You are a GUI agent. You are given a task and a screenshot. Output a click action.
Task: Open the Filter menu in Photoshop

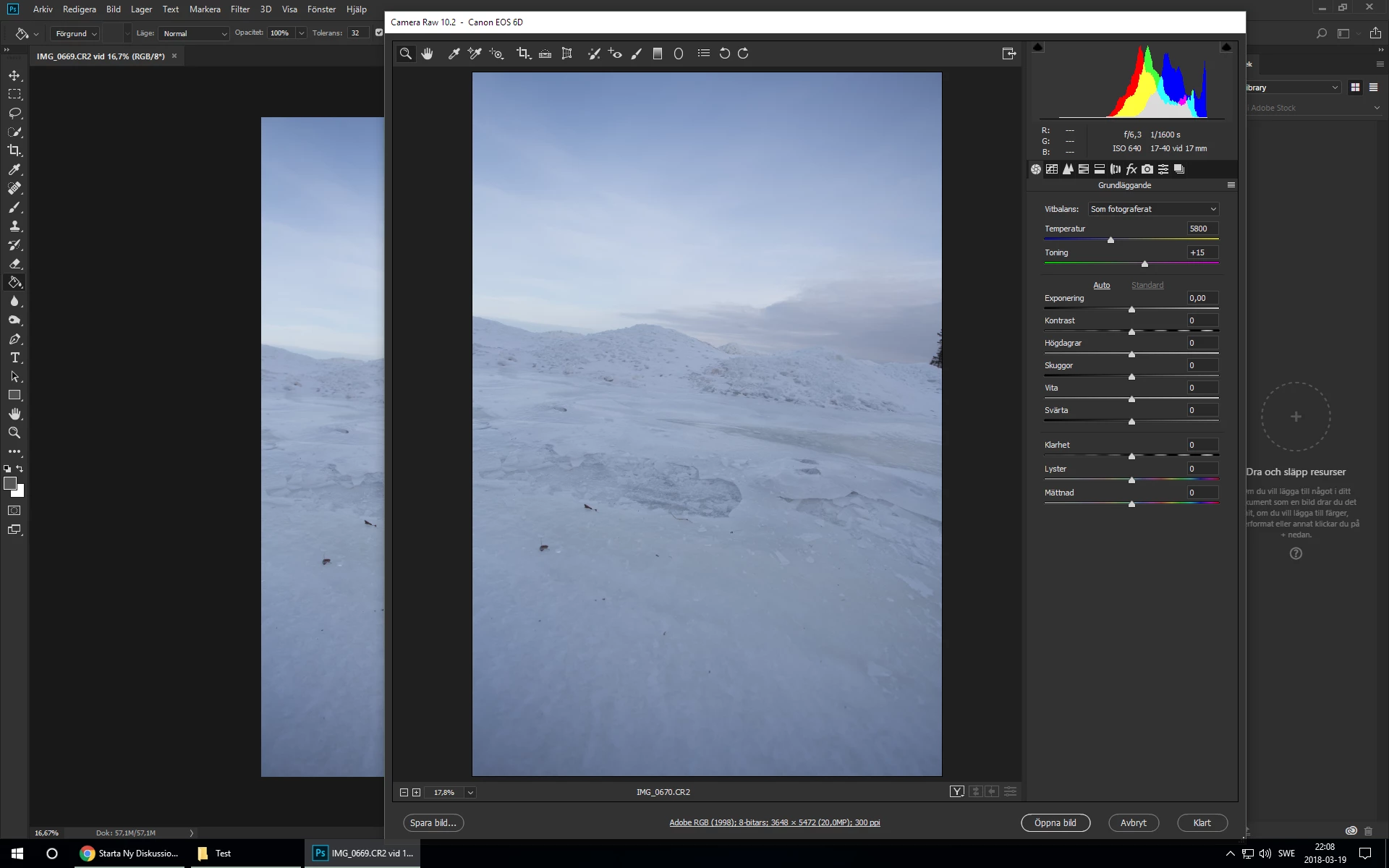pyautogui.click(x=239, y=9)
